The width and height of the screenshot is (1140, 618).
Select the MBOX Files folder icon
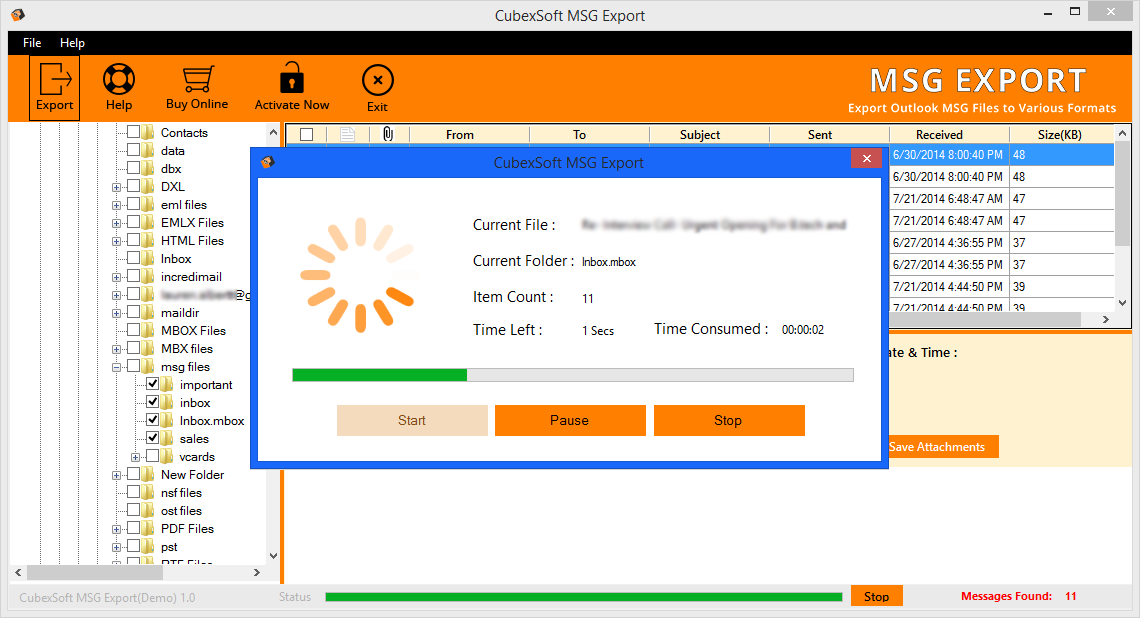[x=148, y=330]
